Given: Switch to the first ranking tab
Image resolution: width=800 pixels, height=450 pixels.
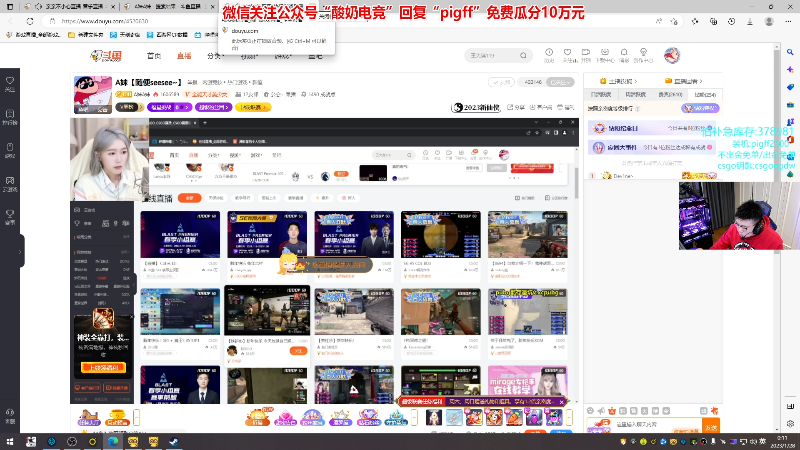Looking at the screenshot, I should [601, 94].
